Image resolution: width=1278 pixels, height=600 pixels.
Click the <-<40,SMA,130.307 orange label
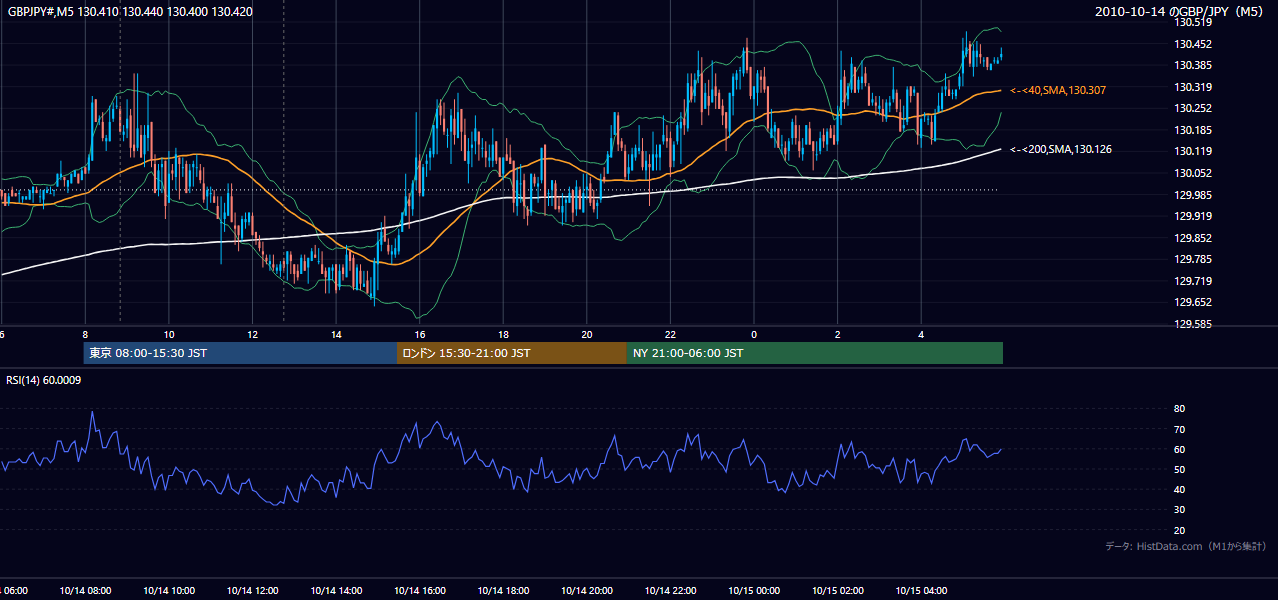pos(1058,90)
